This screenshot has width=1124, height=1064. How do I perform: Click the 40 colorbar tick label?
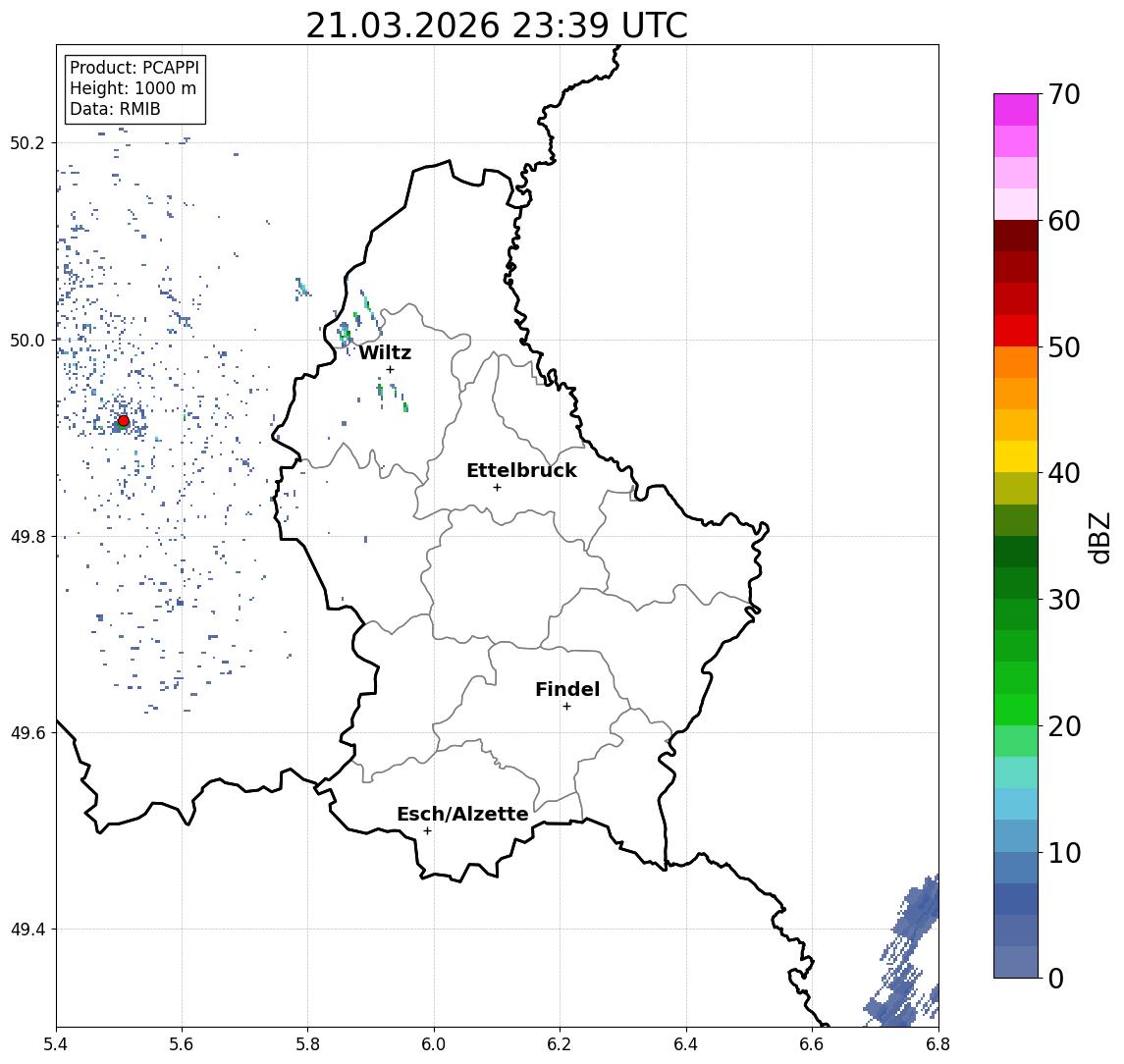(x=1064, y=473)
